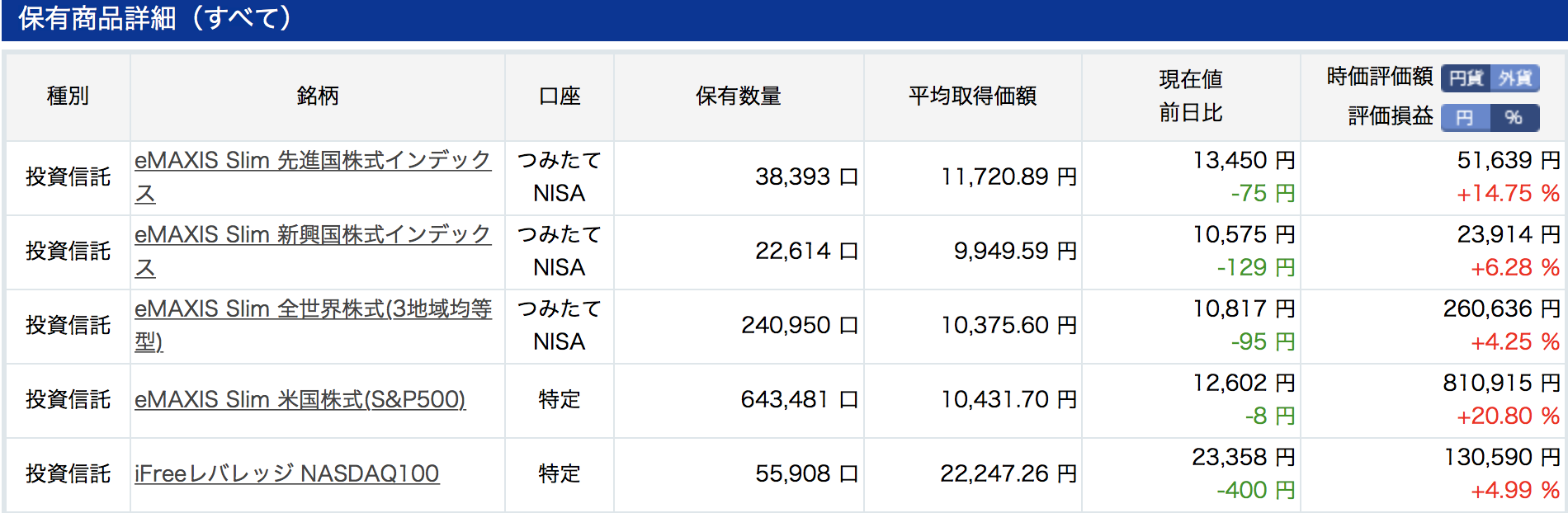The width and height of the screenshot is (1568, 513).
Task: Click the 平均取得価額 column header
Action: [973, 96]
